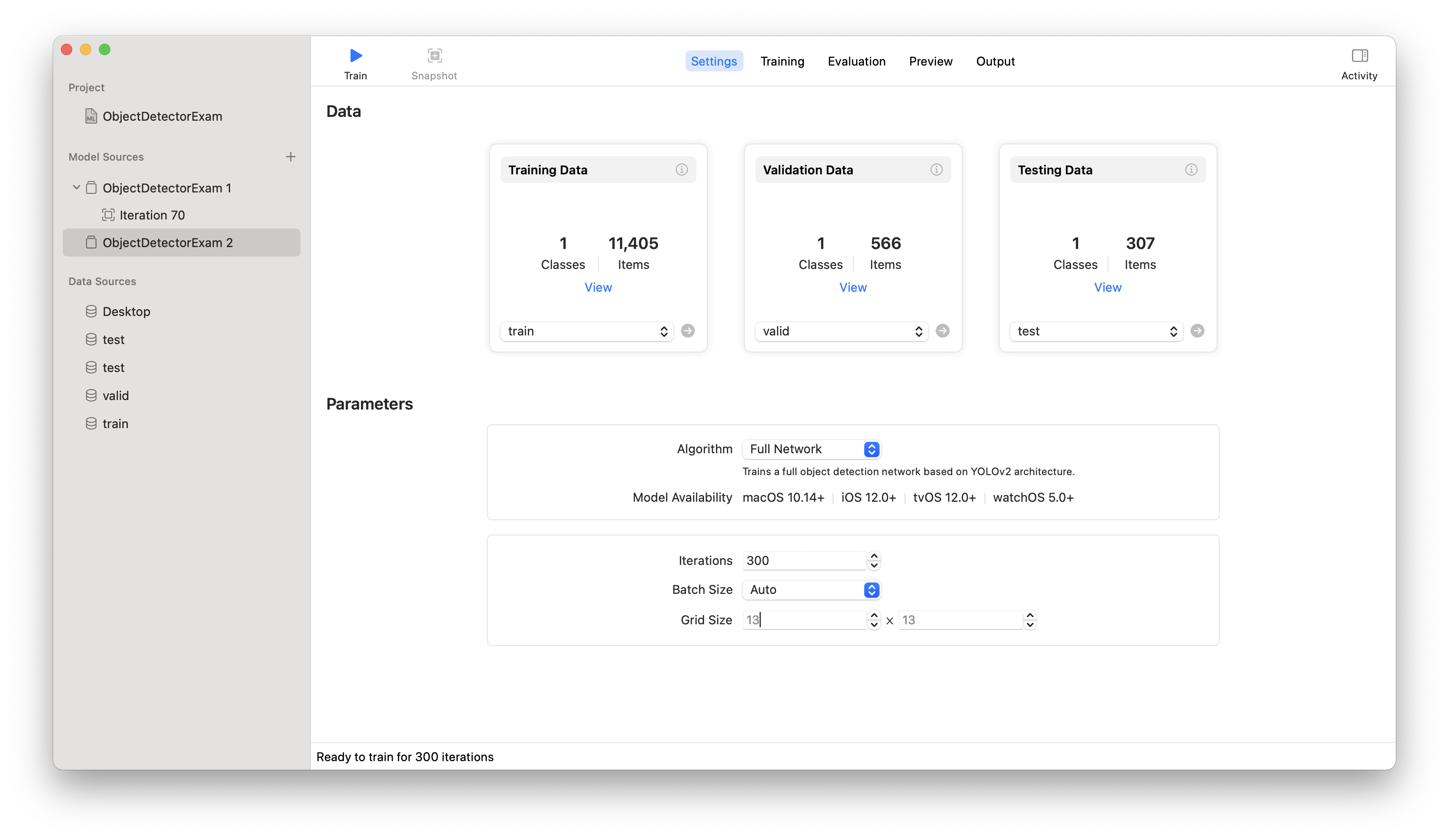
Task: Click the Model Sources section header
Action: (x=106, y=157)
